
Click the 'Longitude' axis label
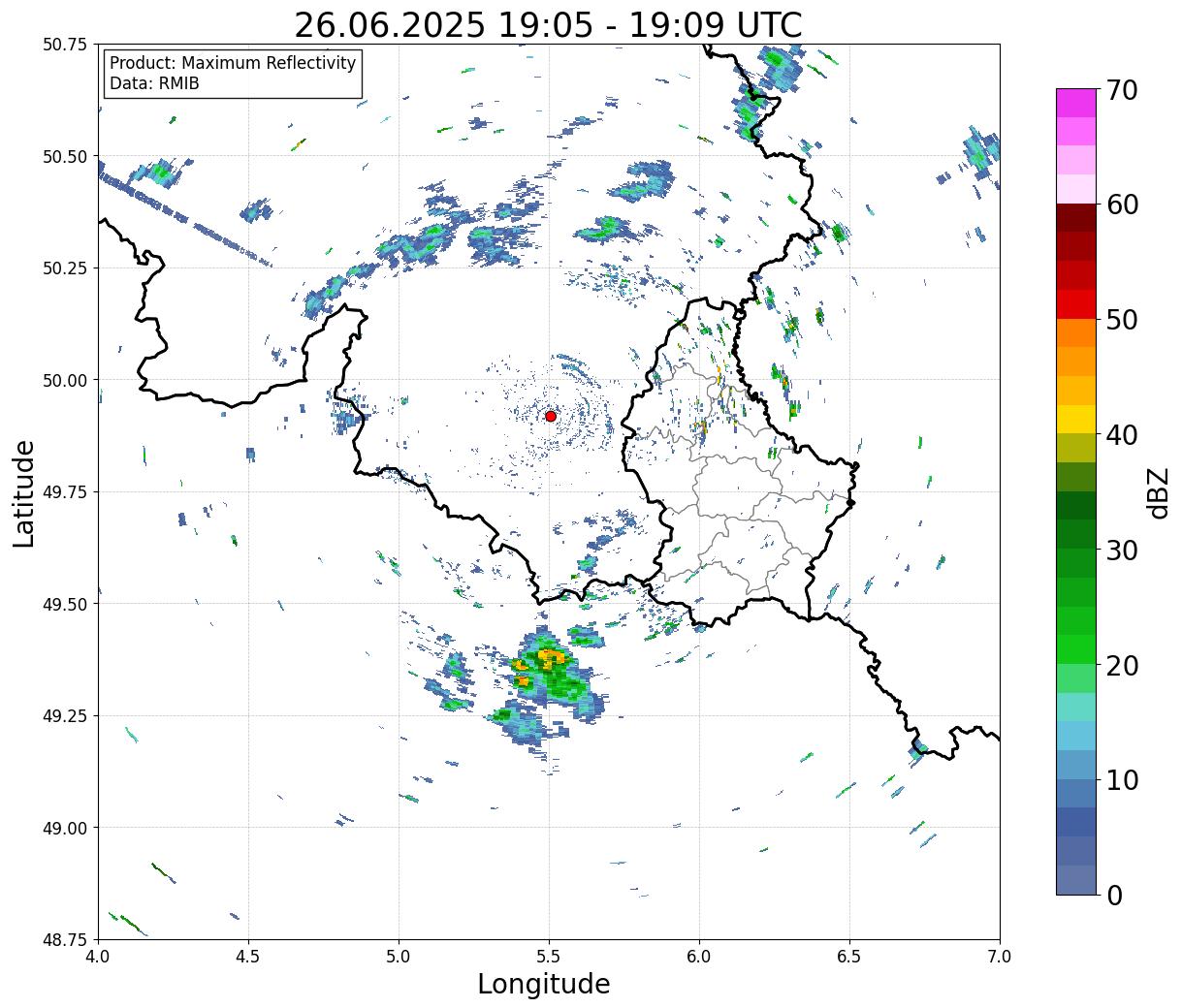pyautogui.click(x=544, y=984)
